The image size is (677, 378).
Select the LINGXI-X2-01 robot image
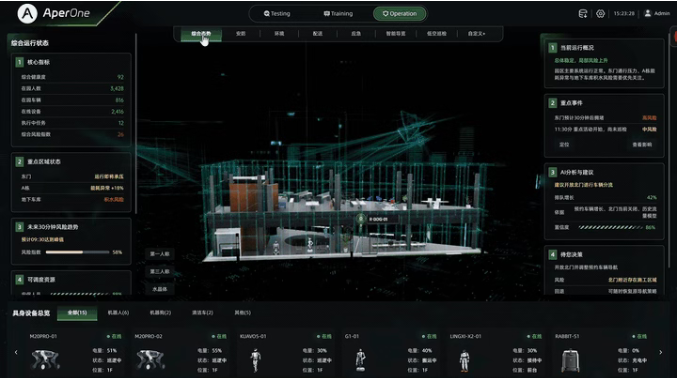tap(465, 360)
